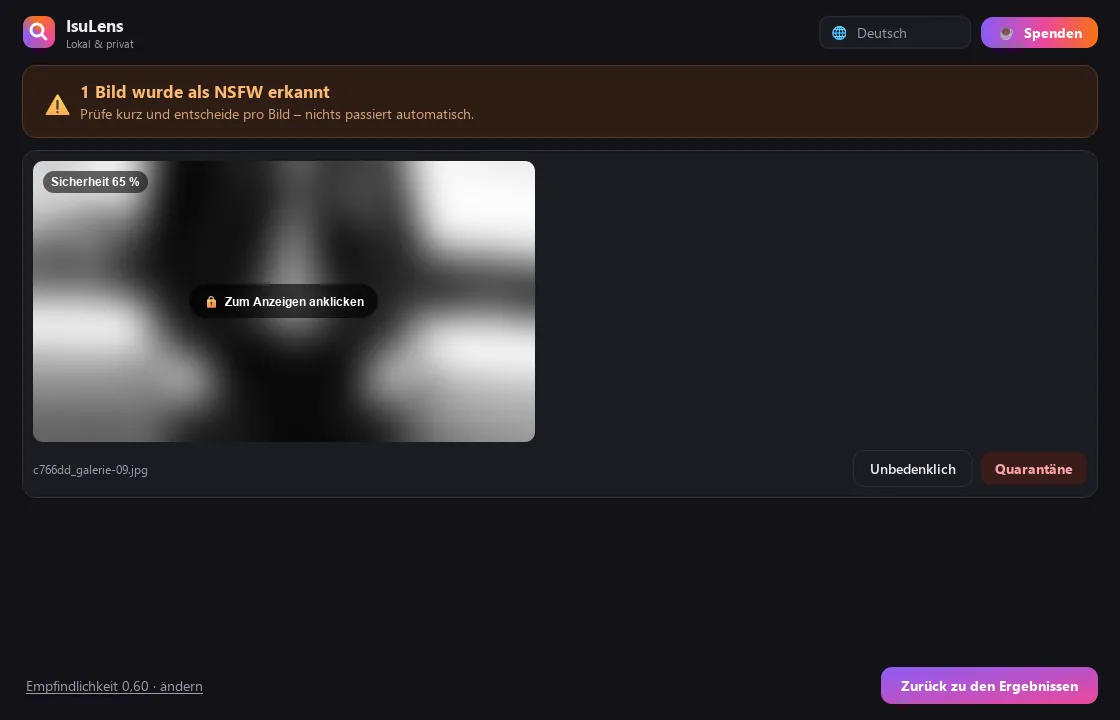Click the IsuLens app title text

point(94,26)
